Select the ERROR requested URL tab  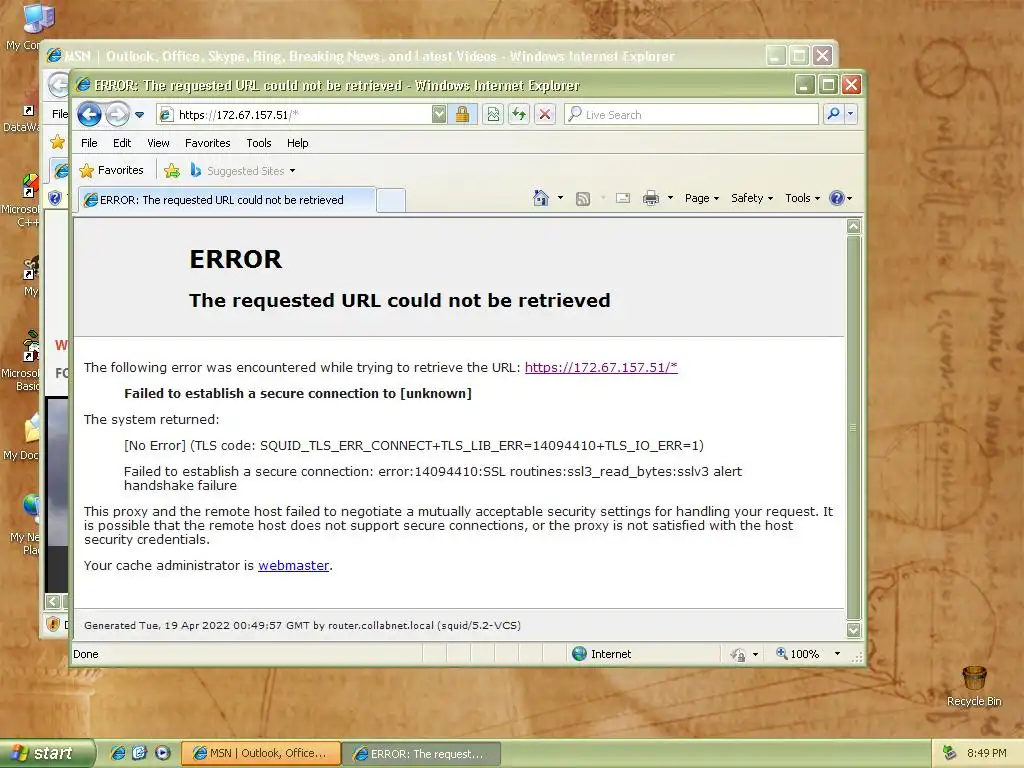(x=227, y=200)
